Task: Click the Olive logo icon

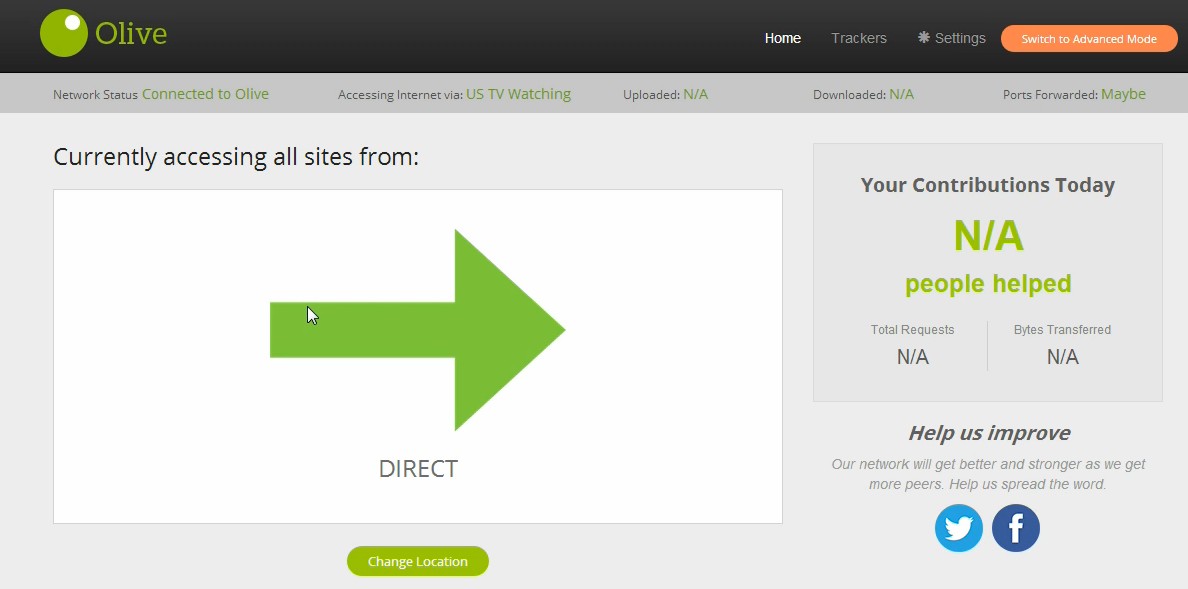Action: point(64,33)
